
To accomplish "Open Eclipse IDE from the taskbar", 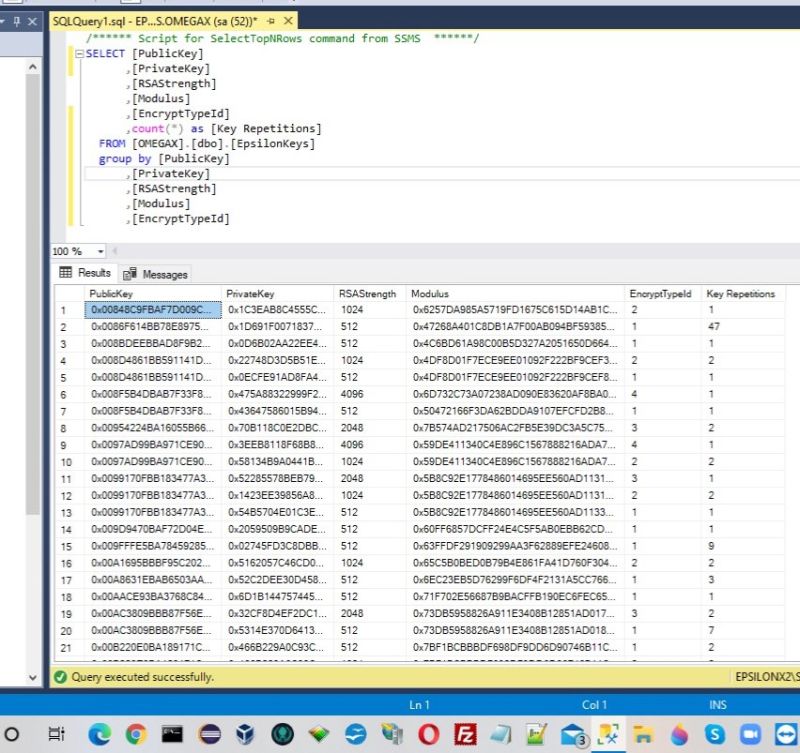I will pyautogui.click(x=209, y=734).
